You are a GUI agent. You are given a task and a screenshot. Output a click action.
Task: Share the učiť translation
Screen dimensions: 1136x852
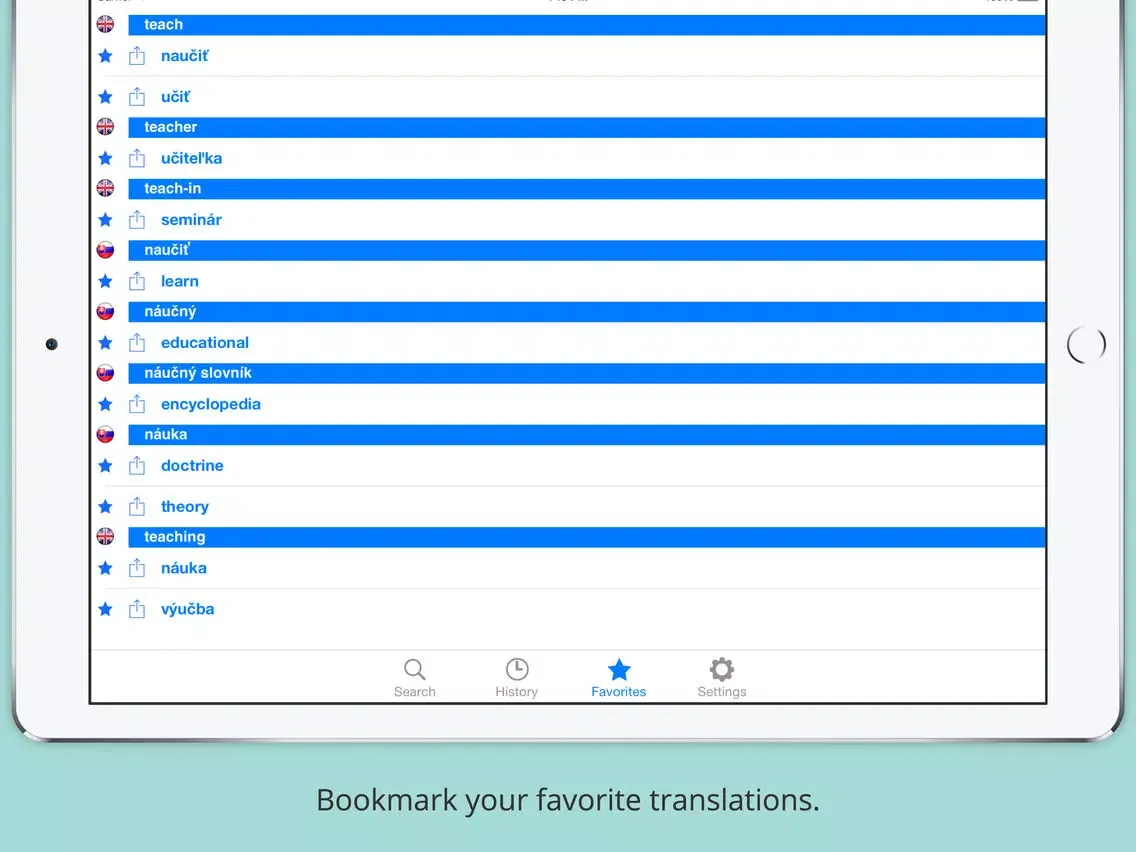click(x=137, y=96)
